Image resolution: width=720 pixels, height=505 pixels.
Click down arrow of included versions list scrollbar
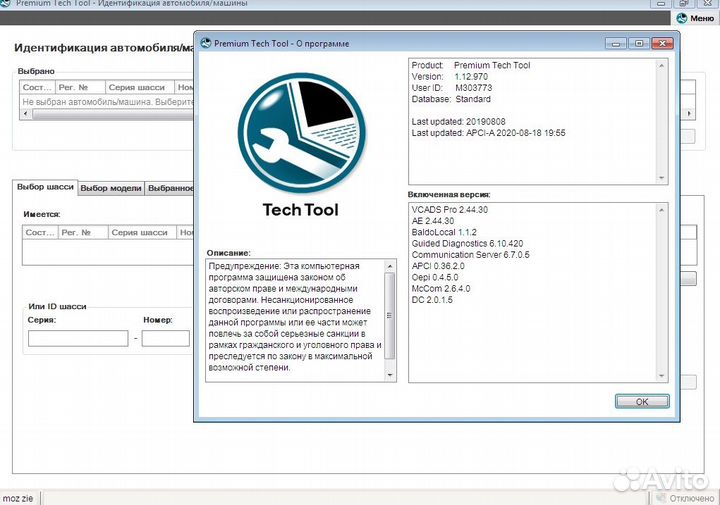[662, 375]
